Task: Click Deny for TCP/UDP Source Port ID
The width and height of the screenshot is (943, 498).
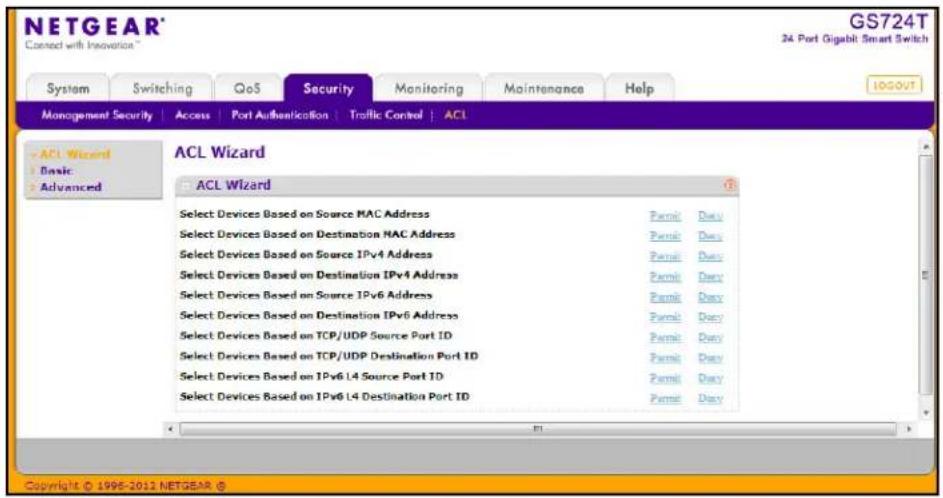Action: pyautogui.click(x=710, y=337)
